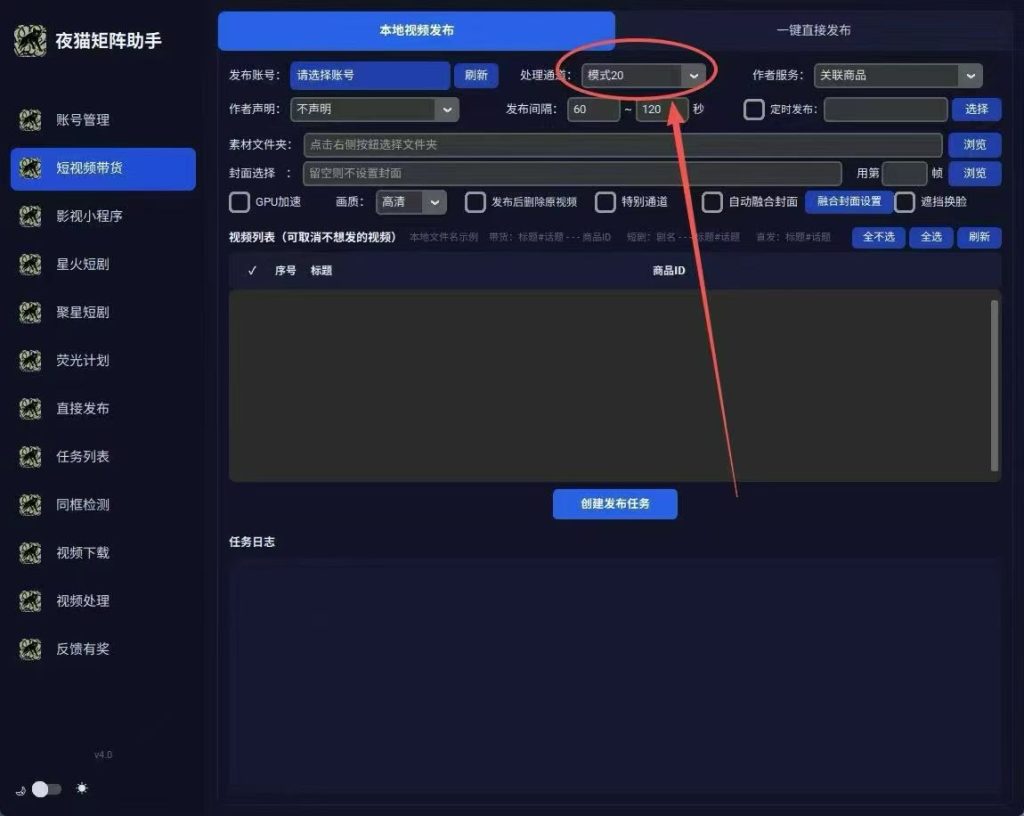Check 发布后删除原视频 option
1024x816 pixels.
475,202
